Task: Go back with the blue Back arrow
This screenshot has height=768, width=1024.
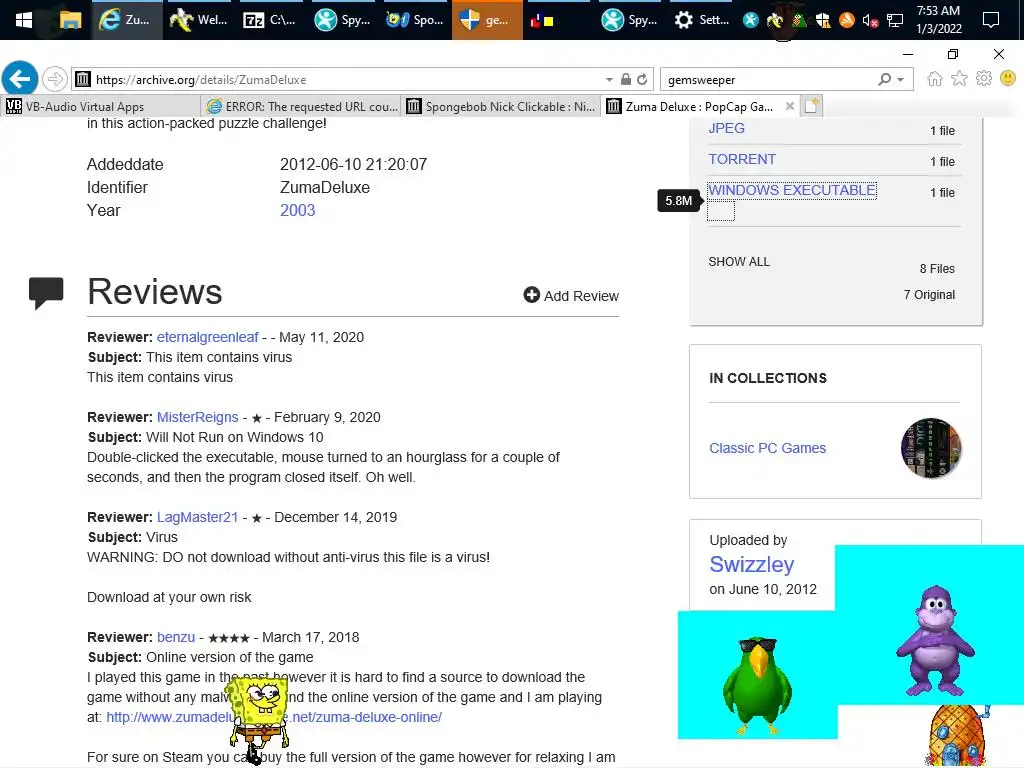Action: coord(20,79)
